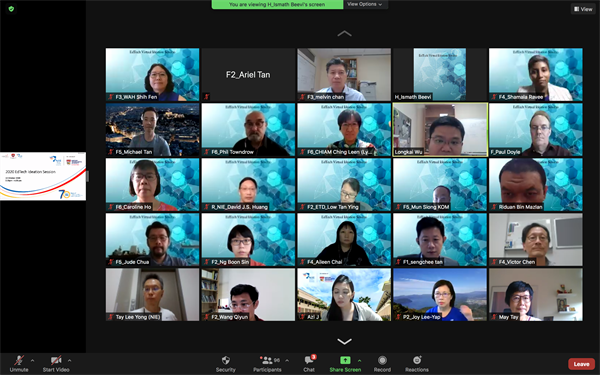The width and height of the screenshot is (600, 375).
Task: Select F4_Aileen Chai video tile
Action: pos(344,240)
